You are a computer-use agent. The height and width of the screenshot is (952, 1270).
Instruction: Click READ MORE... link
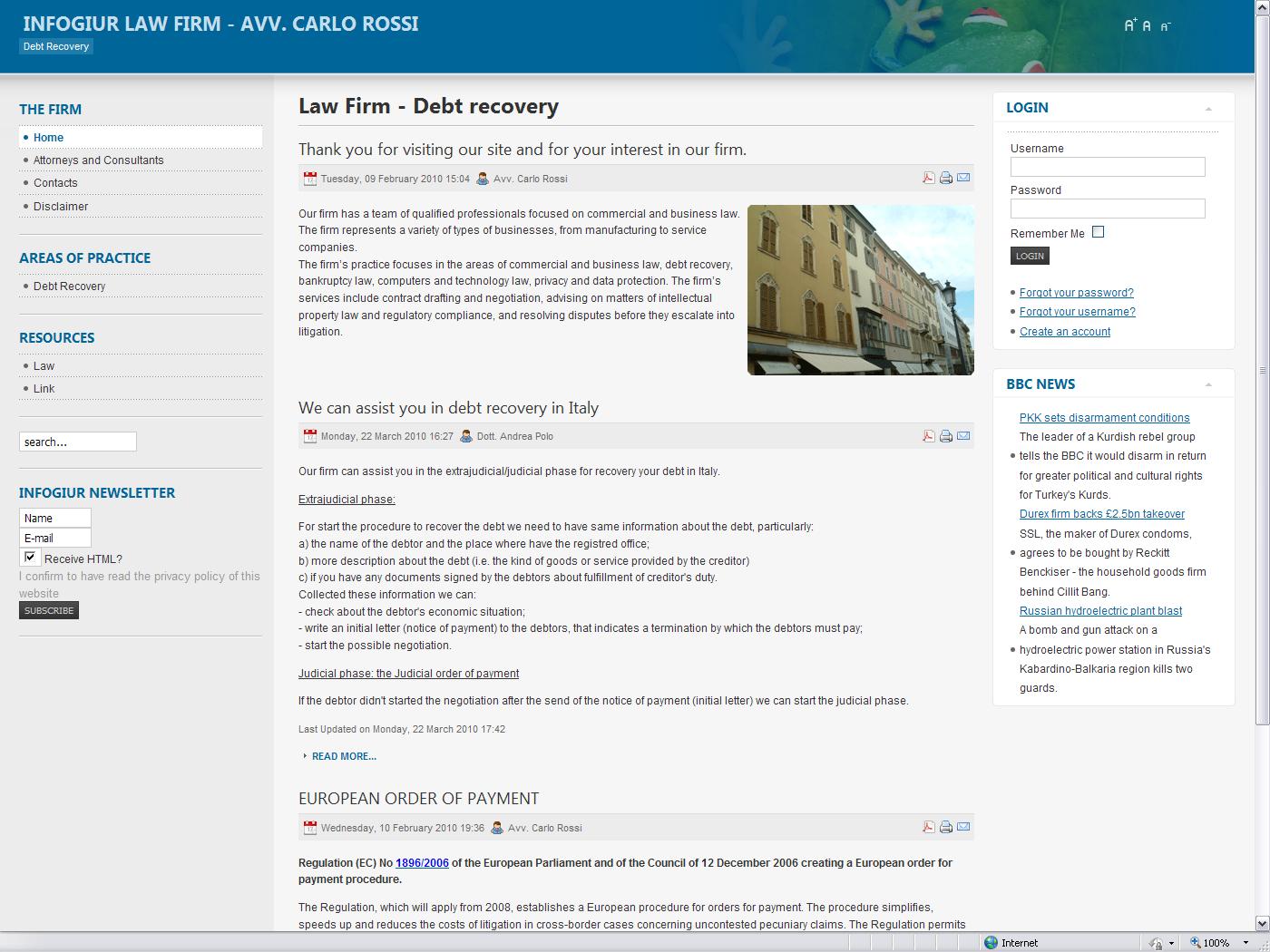click(344, 756)
